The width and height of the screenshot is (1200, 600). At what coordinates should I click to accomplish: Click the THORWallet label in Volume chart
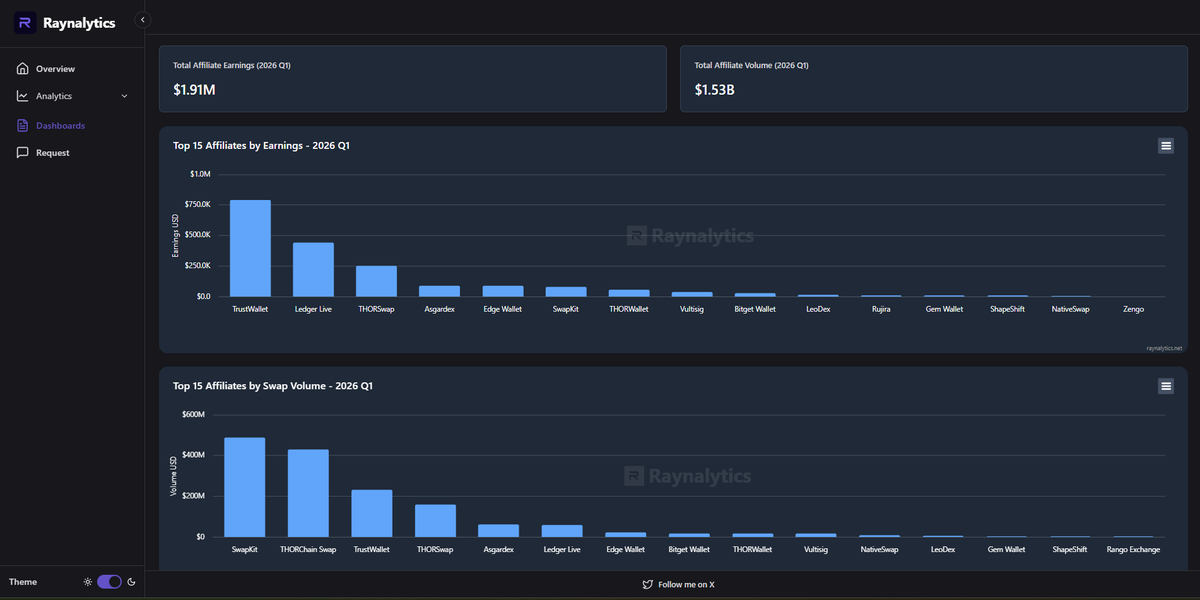click(752, 549)
